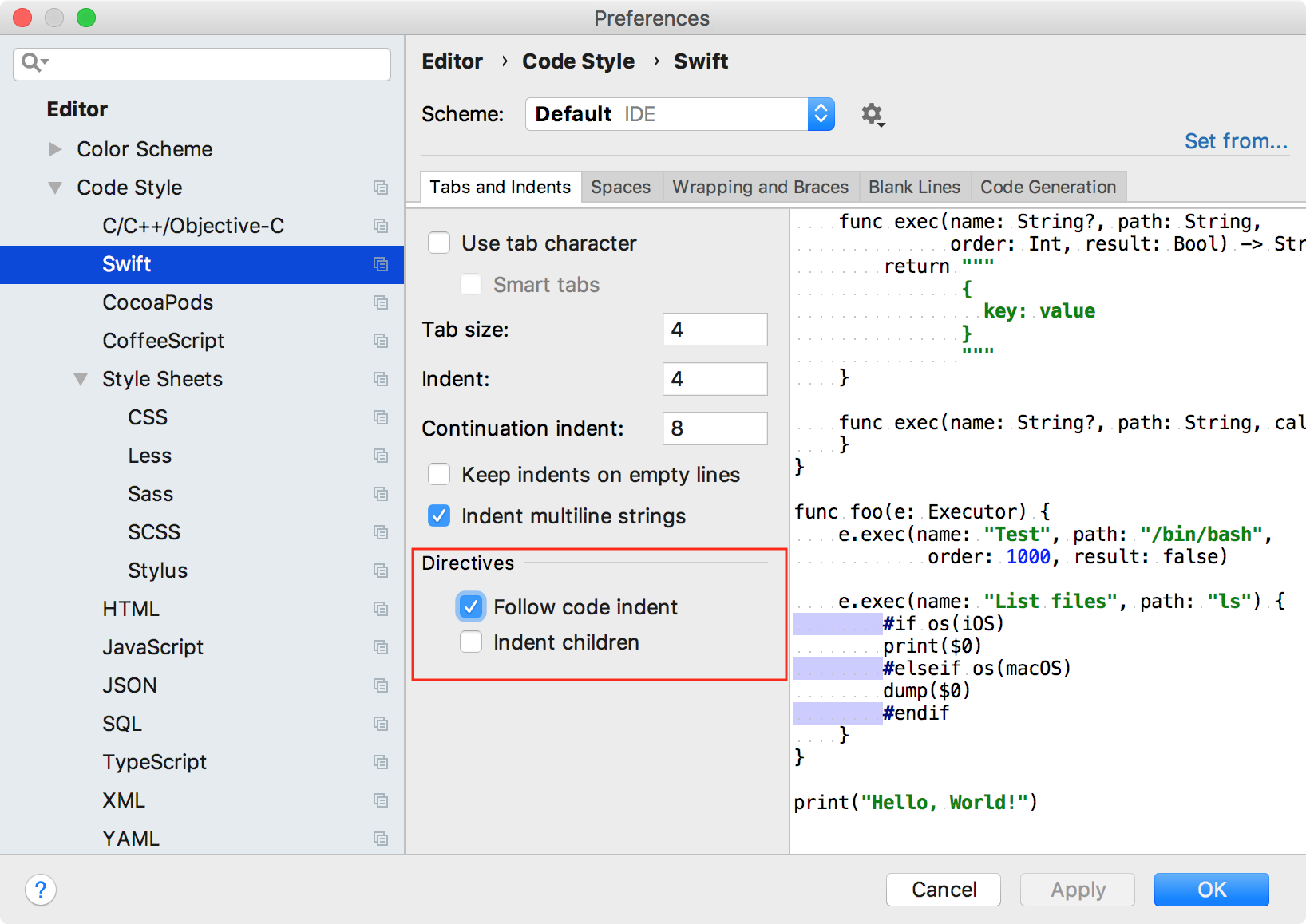
Task: Click the search magnifier icon
Action: point(33,62)
